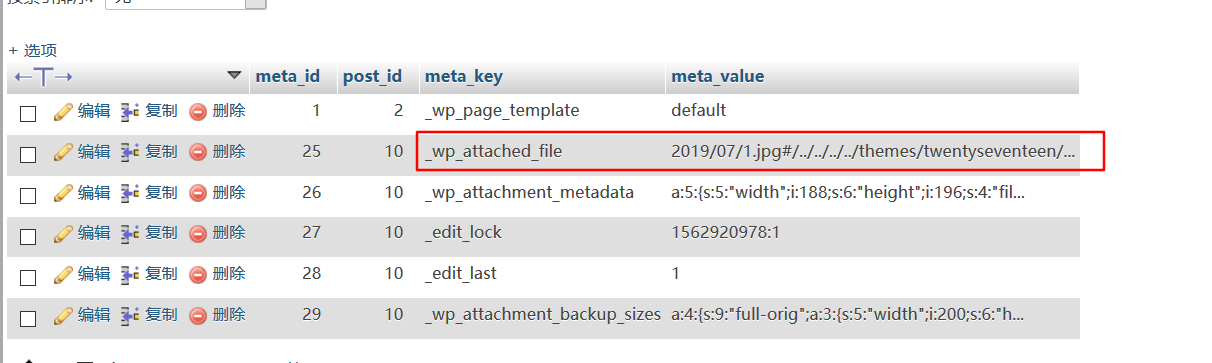Open the sort-by-key combo box at top

pos(186,3)
